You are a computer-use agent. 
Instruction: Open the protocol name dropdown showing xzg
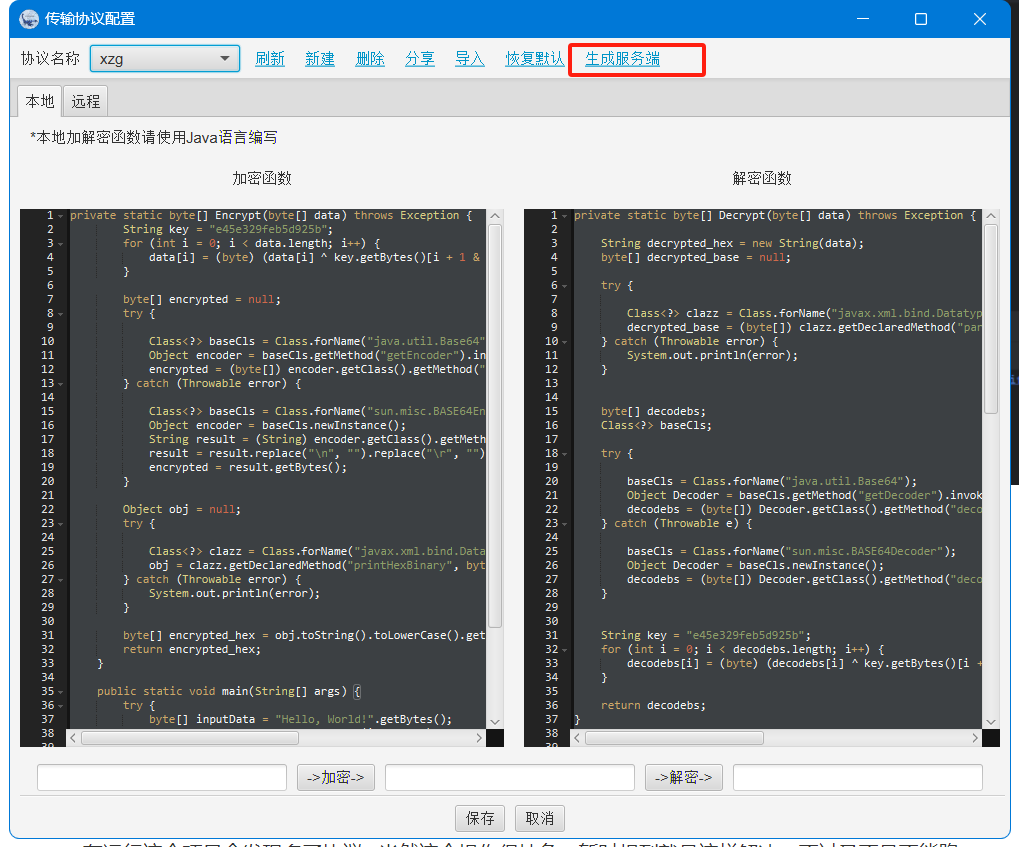pos(165,59)
